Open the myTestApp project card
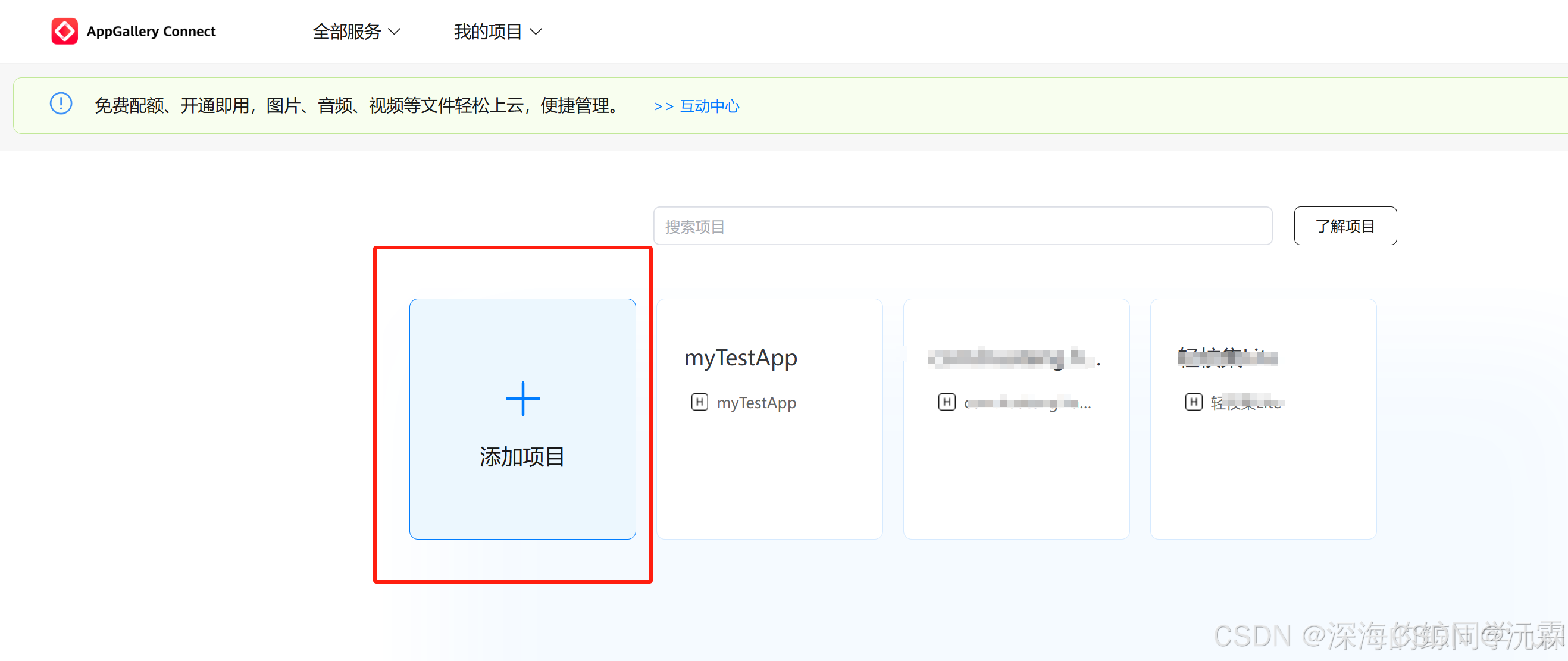 769,462
